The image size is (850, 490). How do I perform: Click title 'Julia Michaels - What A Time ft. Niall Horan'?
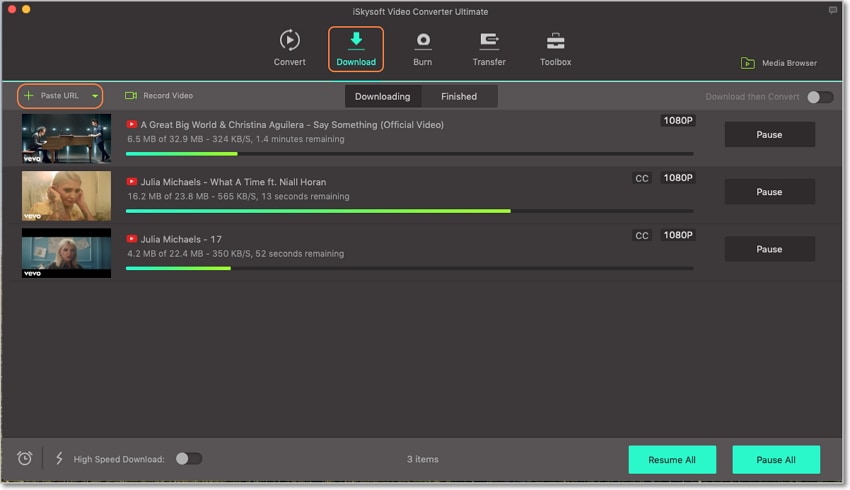233,182
